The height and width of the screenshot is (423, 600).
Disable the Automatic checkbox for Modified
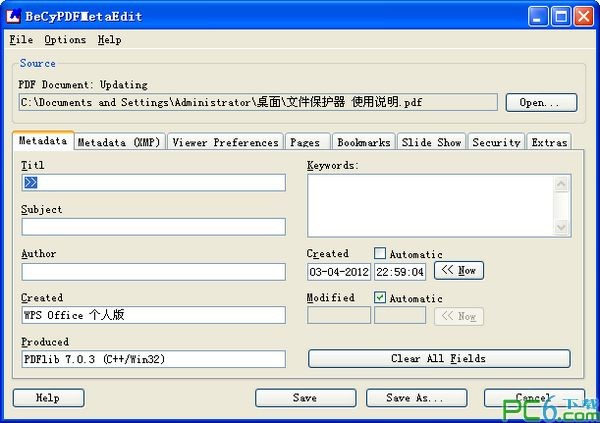pos(380,297)
